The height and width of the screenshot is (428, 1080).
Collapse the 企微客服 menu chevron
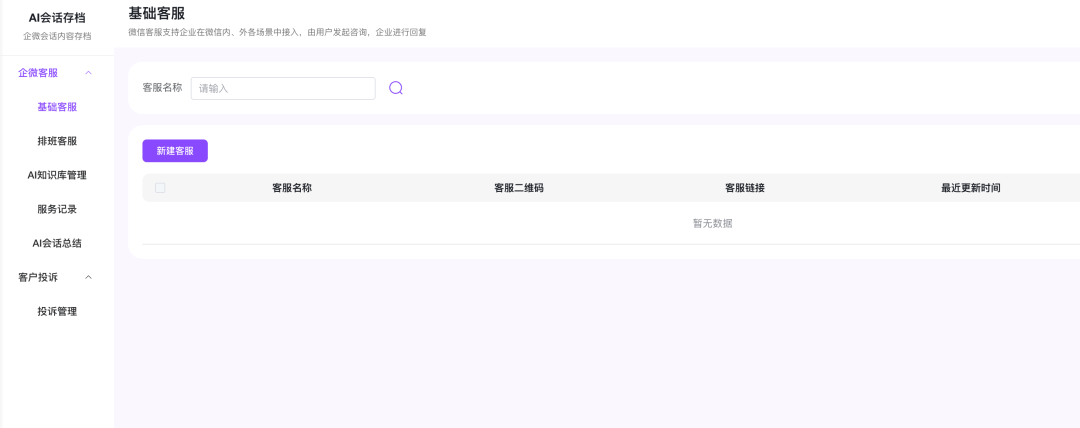(x=89, y=73)
